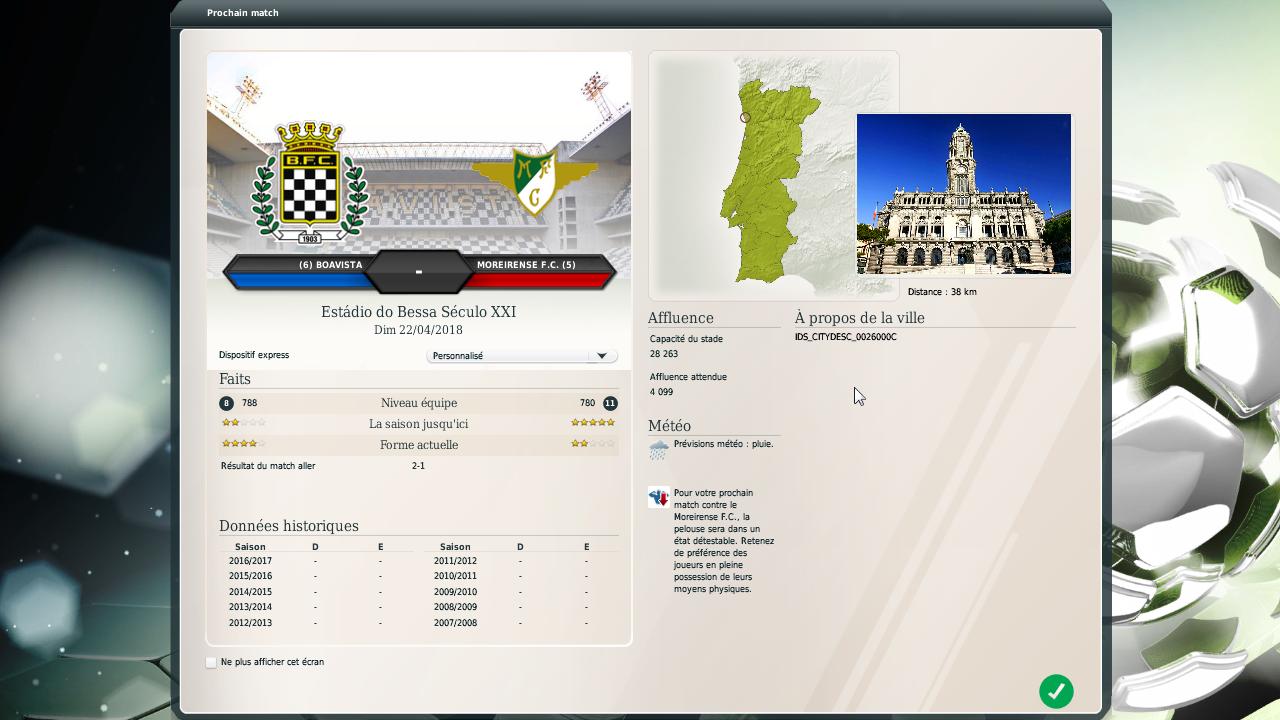Click the first-leg result '2-1'
The height and width of the screenshot is (720, 1280).
[x=418, y=466]
